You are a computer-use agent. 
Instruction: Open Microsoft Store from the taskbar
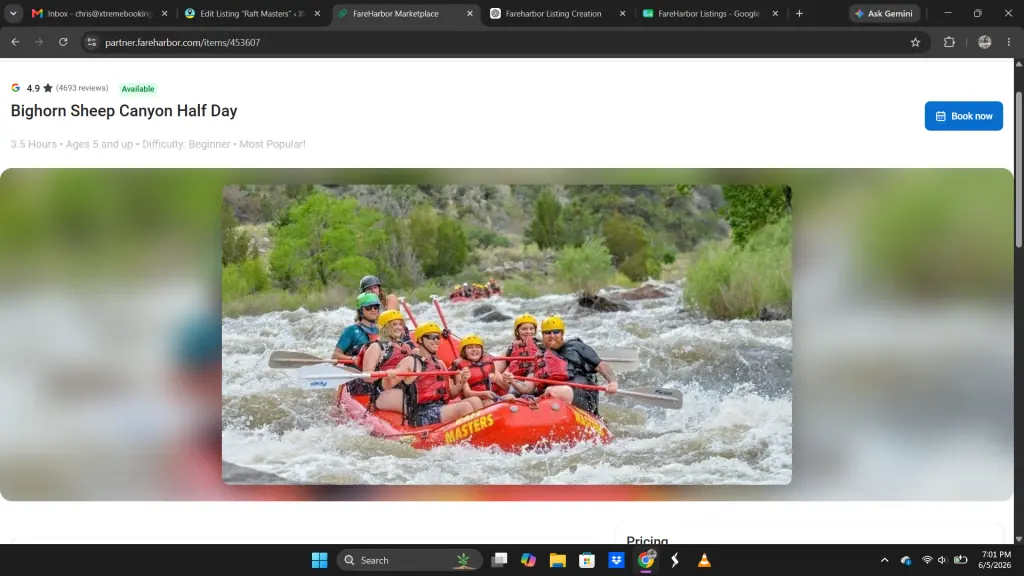[587, 560]
